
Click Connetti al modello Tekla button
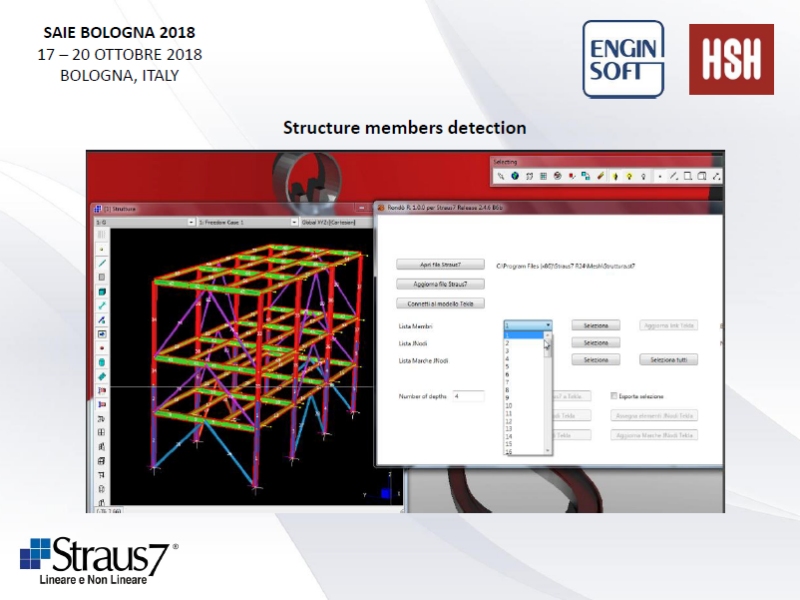[440, 303]
